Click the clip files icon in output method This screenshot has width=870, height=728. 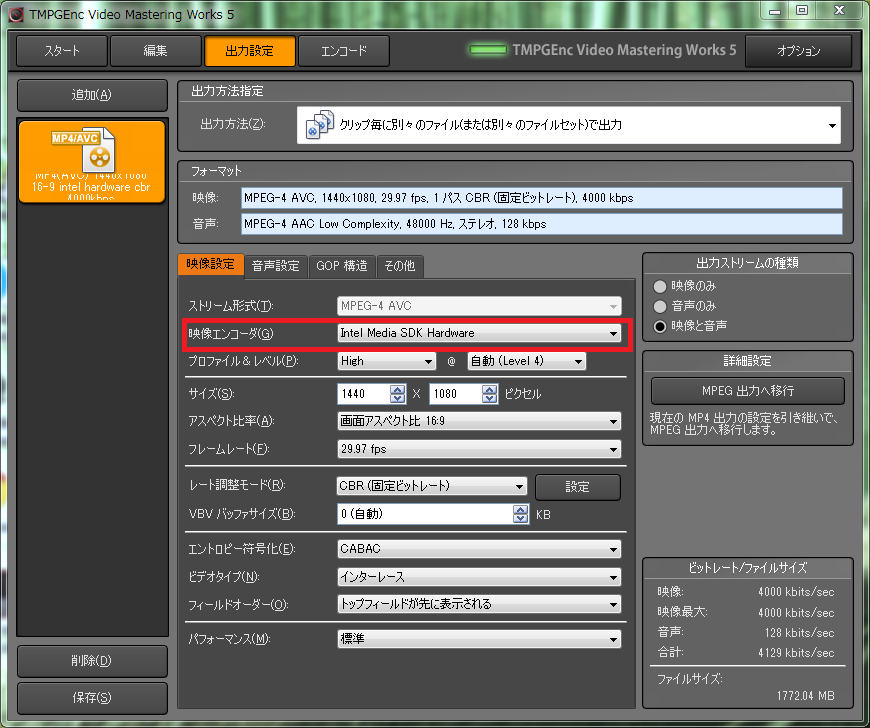(x=320, y=124)
